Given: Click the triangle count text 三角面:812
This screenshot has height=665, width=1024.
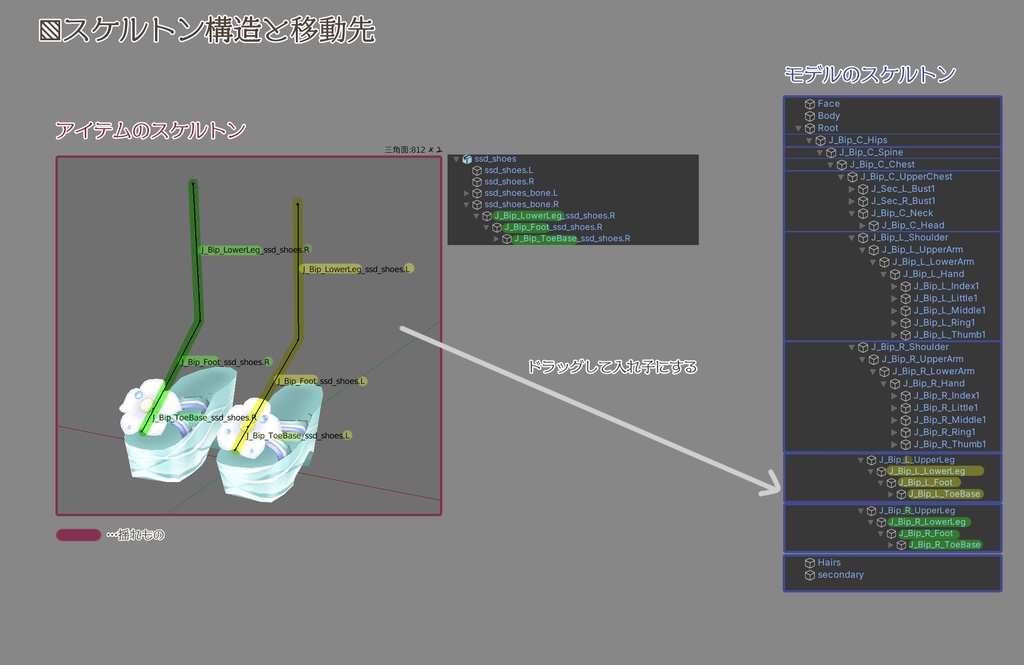Looking at the screenshot, I should point(405,150).
